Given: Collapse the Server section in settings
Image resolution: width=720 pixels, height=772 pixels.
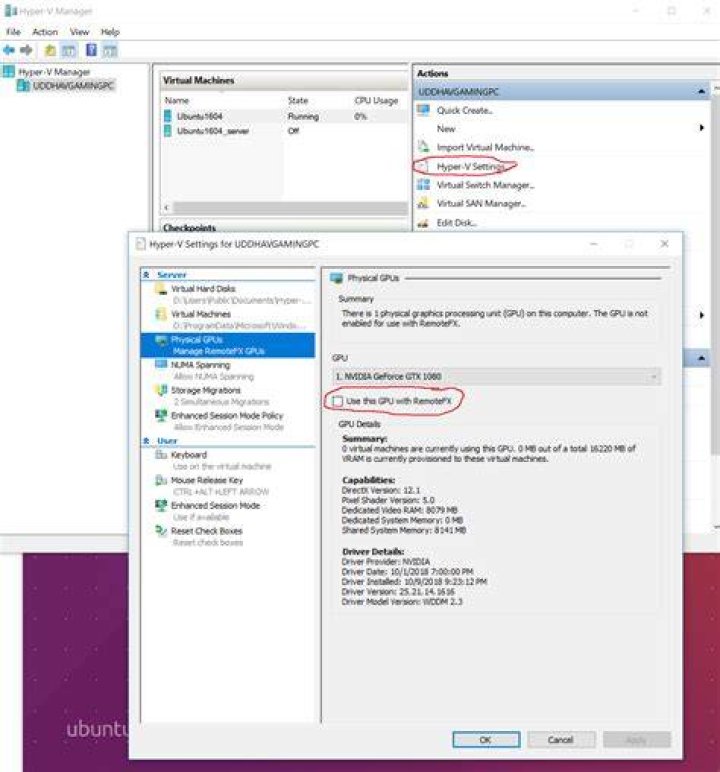Looking at the screenshot, I should (146, 275).
